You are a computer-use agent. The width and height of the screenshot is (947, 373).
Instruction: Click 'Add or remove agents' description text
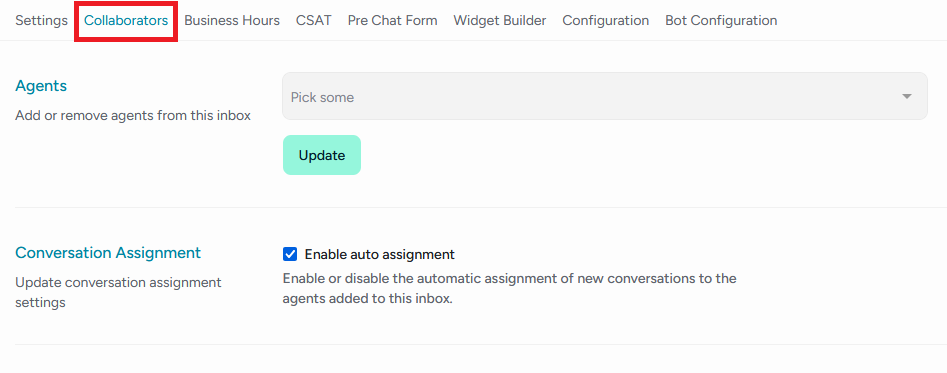point(133,115)
